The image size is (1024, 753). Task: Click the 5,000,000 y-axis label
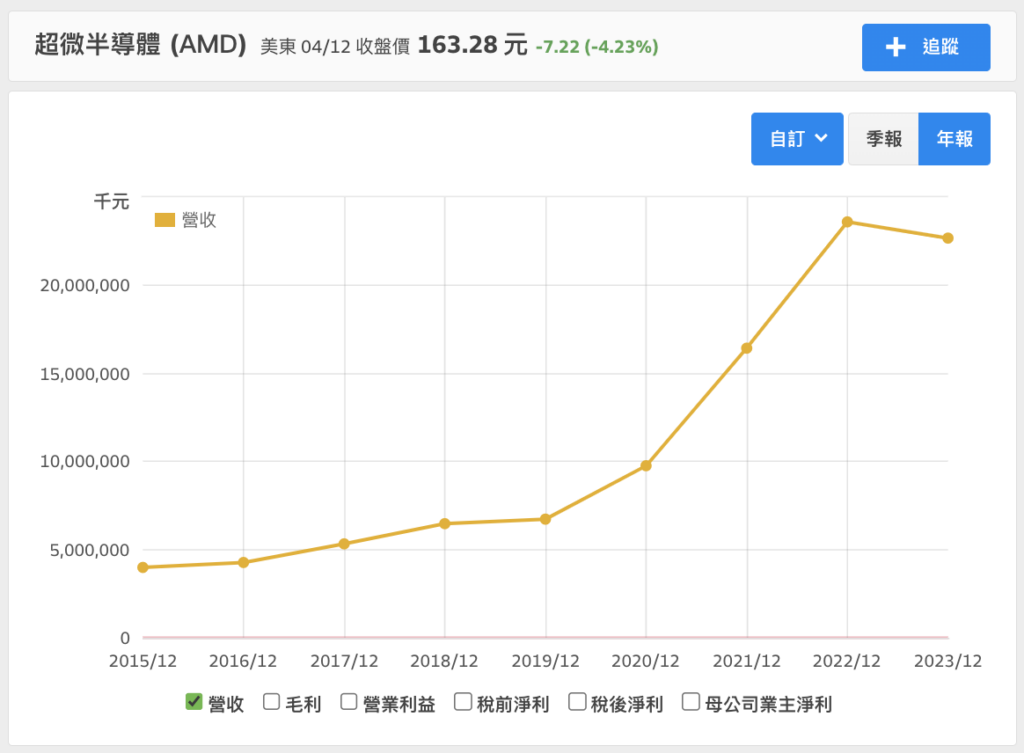coord(89,551)
